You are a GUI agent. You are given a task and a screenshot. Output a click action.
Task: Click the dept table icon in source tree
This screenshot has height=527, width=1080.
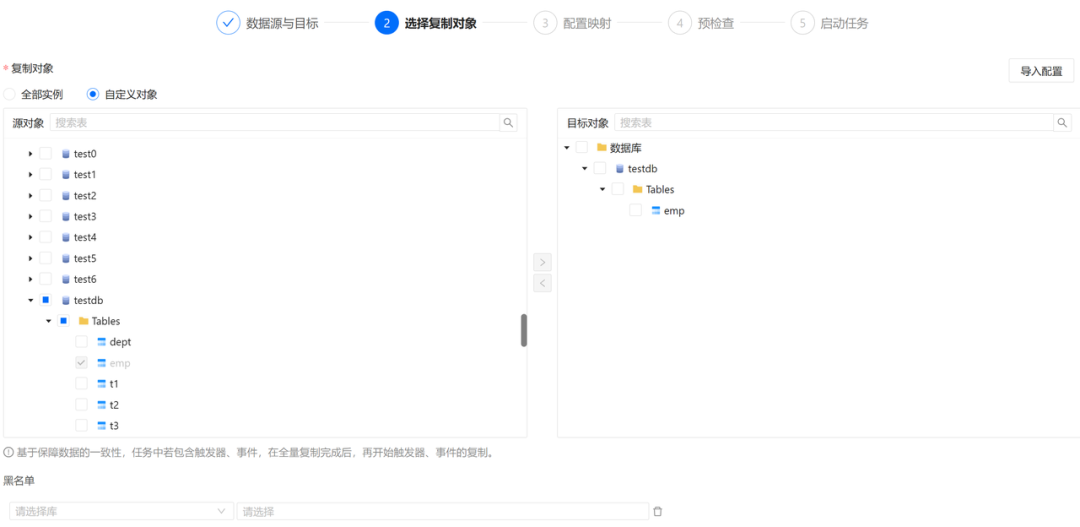(101, 342)
